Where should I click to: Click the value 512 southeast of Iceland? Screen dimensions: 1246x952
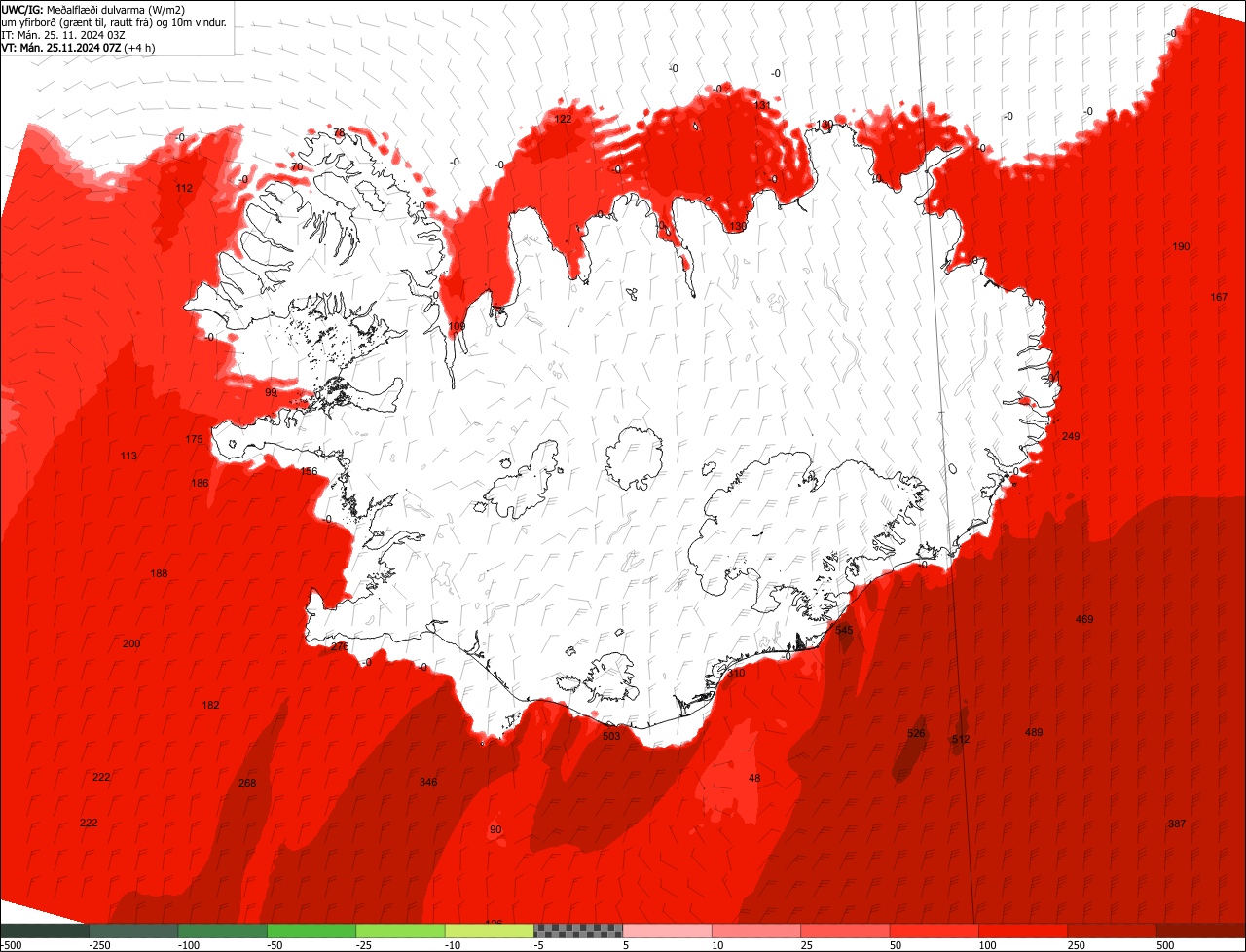(961, 740)
